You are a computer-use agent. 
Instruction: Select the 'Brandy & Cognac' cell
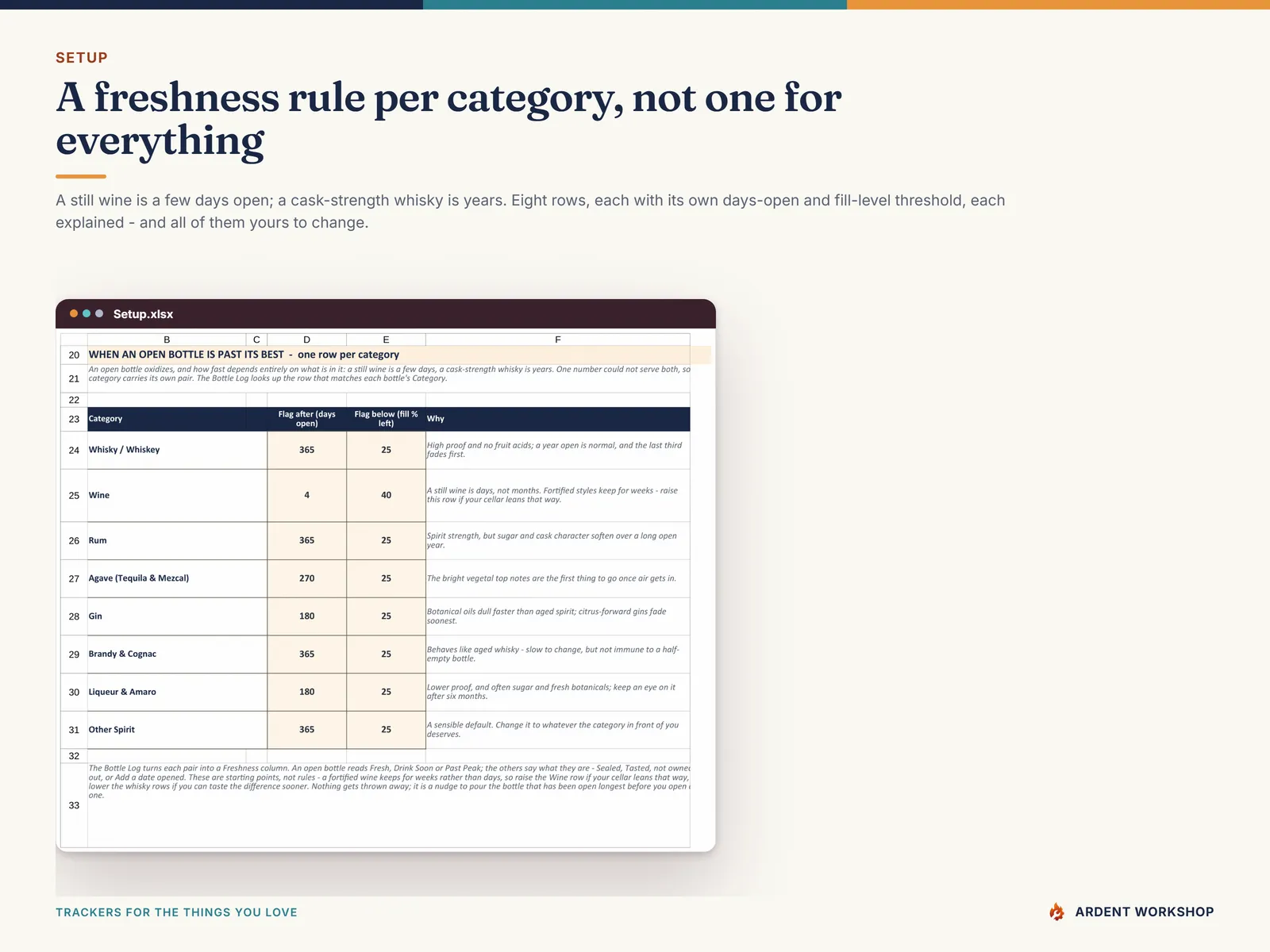coord(177,654)
